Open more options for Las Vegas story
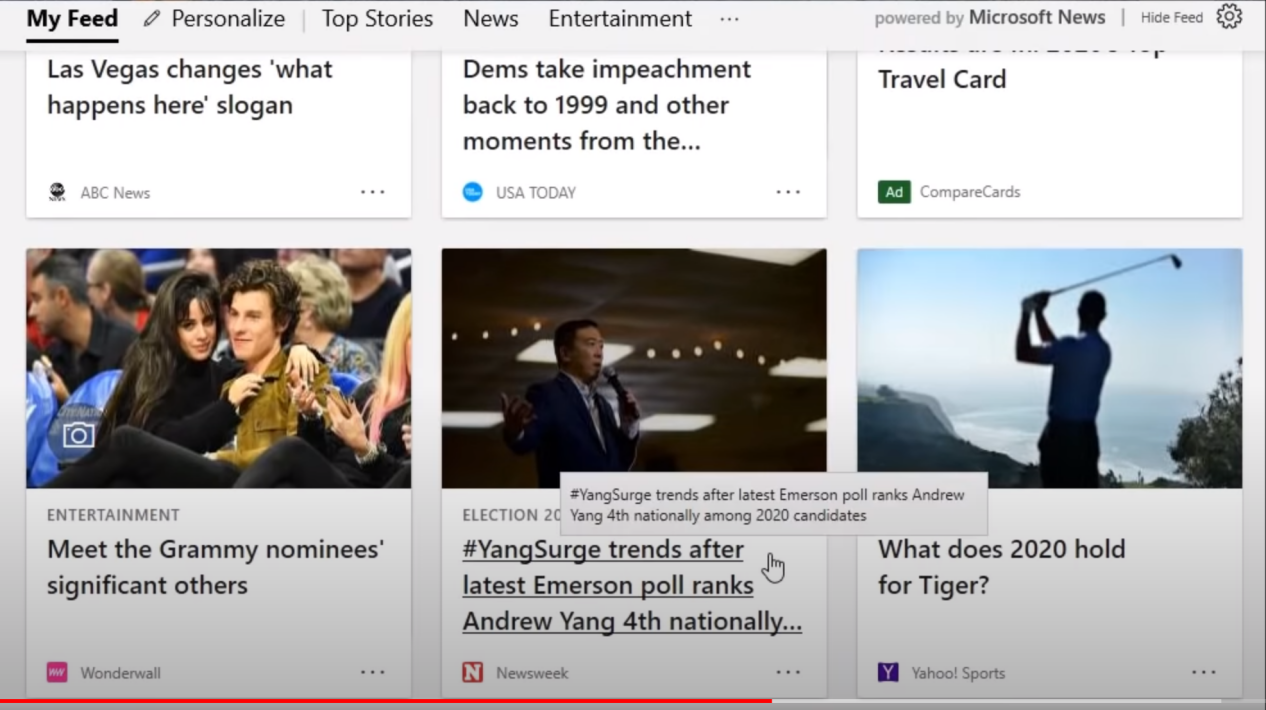 click(x=373, y=192)
